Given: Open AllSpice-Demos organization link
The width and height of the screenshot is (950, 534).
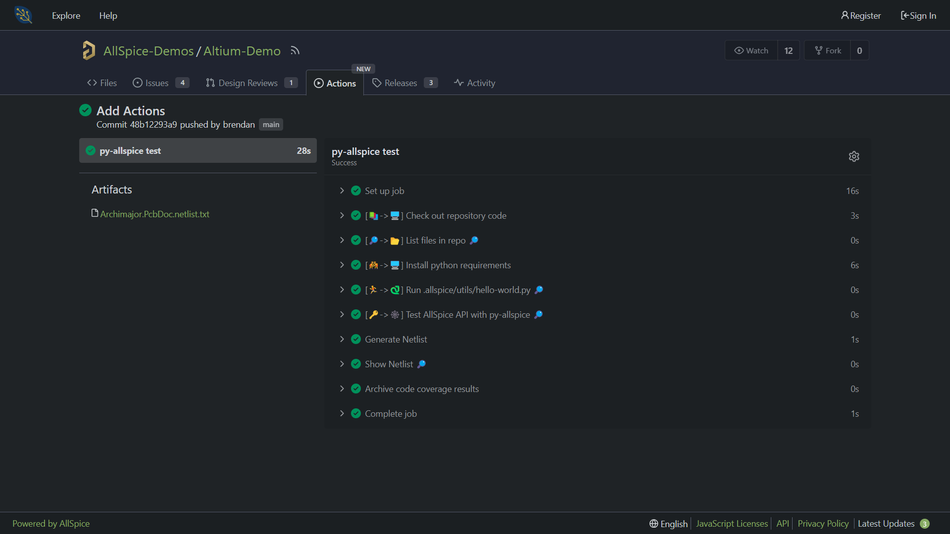Looking at the screenshot, I should [148, 51].
